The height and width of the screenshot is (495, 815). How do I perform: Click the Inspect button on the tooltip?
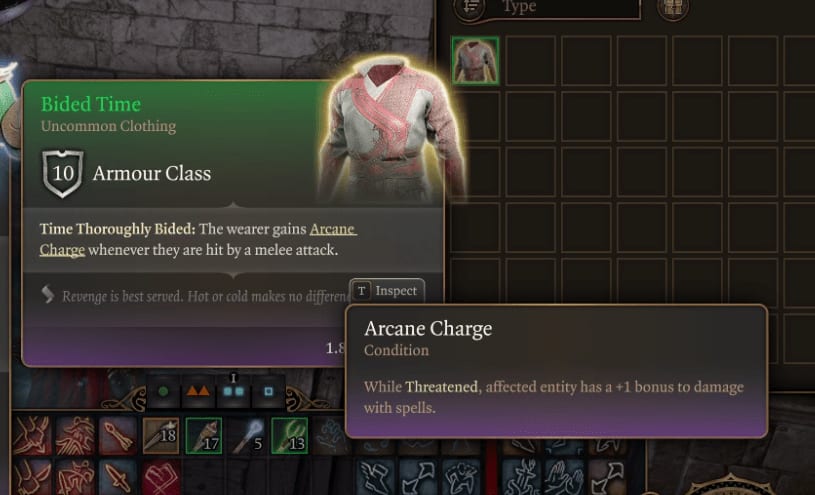click(387, 291)
